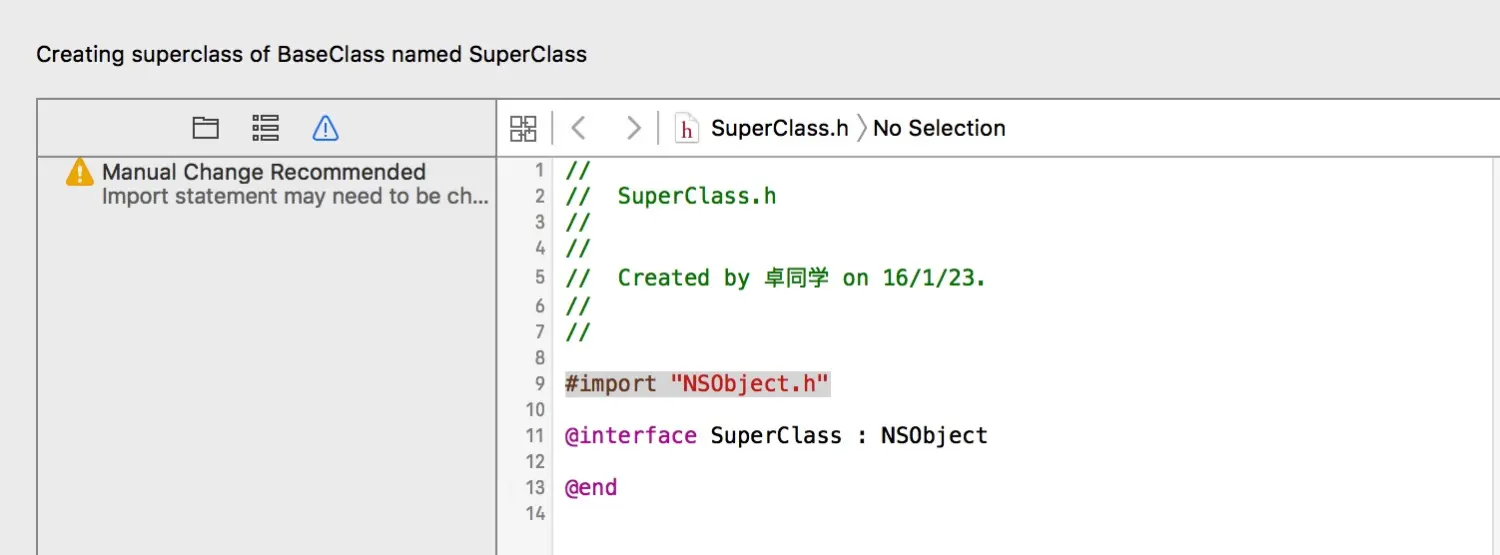Image resolution: width=1500 pixels, height=555 pixels.
Task: Click NSObject in the interface declaration
Action: tap(934, 435)
